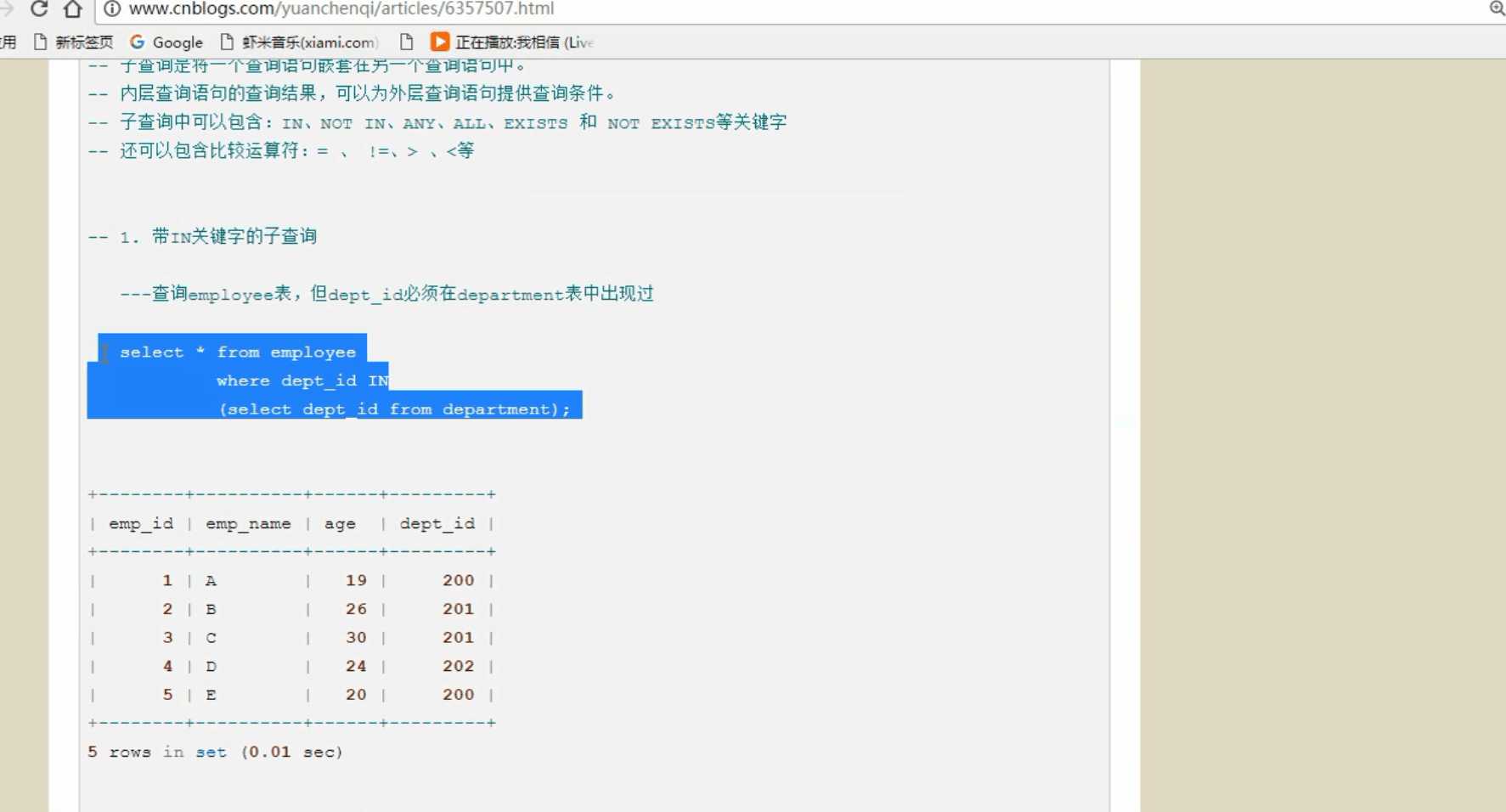The image size is (1506, 812).
Task: Open the Google bookmark
Action: pos(166,42)
